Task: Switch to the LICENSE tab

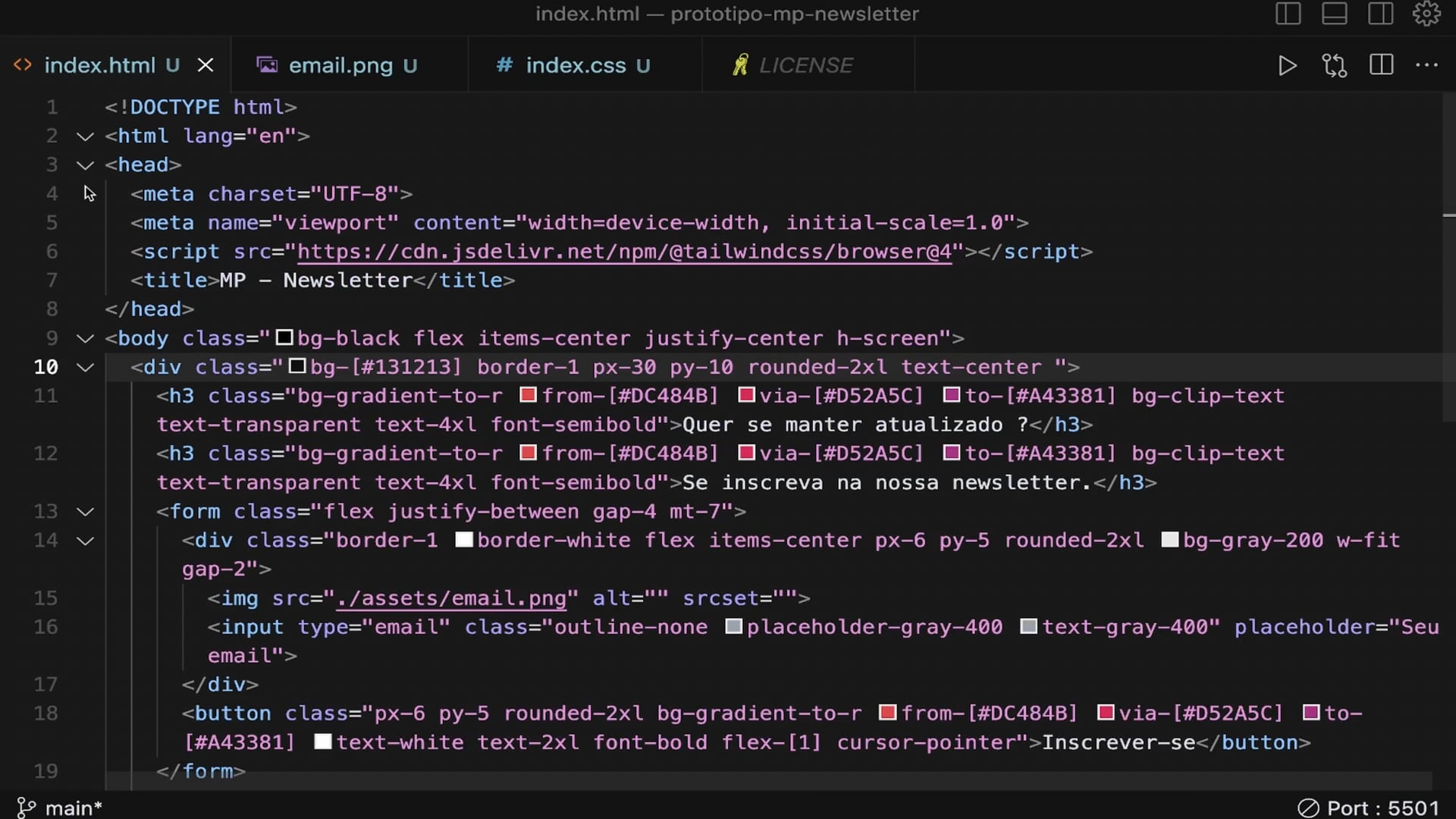Action: [x=808, y=65]
